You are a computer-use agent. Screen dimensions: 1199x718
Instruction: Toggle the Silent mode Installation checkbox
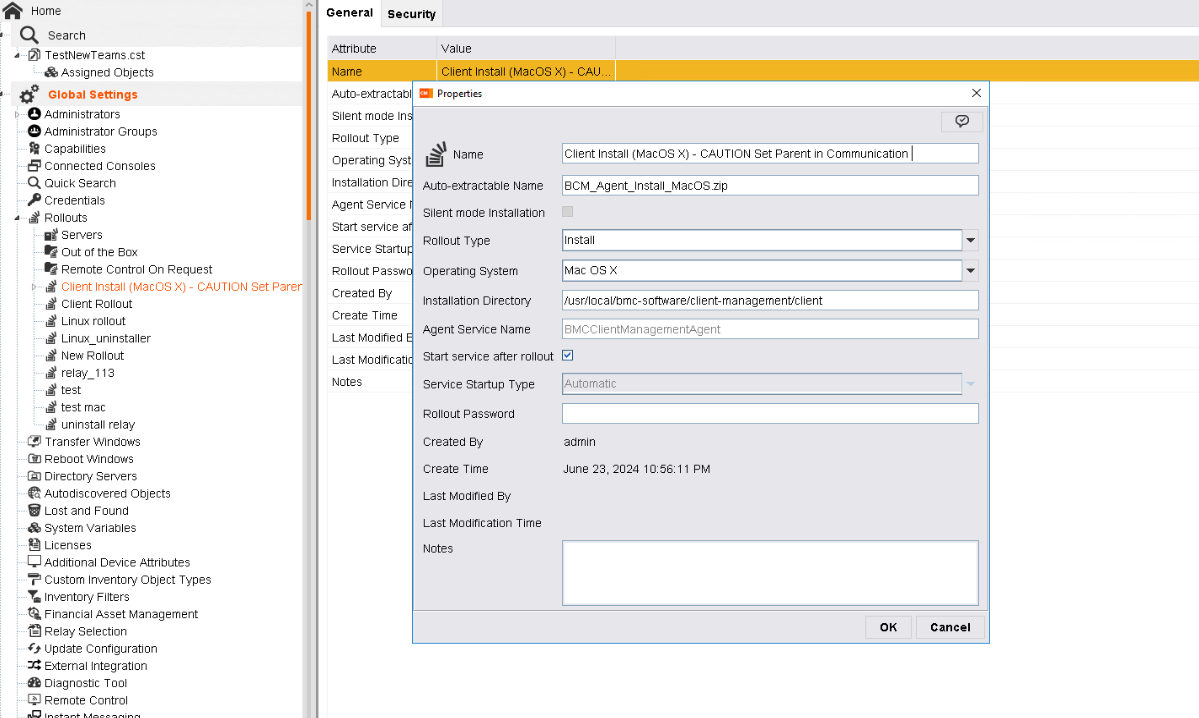point(567,212)
